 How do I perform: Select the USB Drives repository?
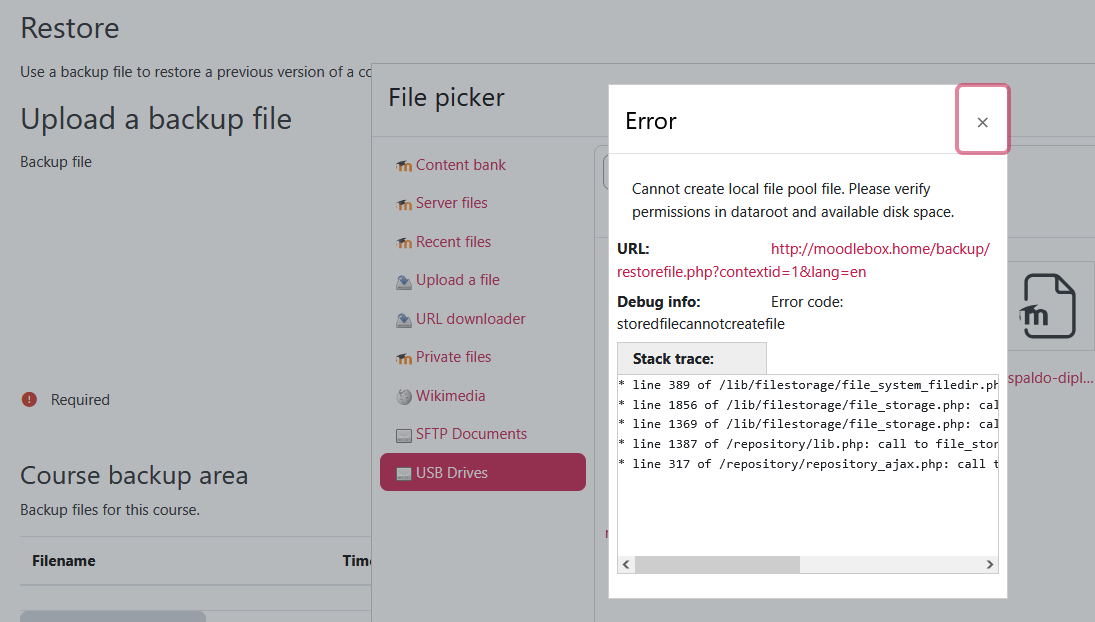483,472
